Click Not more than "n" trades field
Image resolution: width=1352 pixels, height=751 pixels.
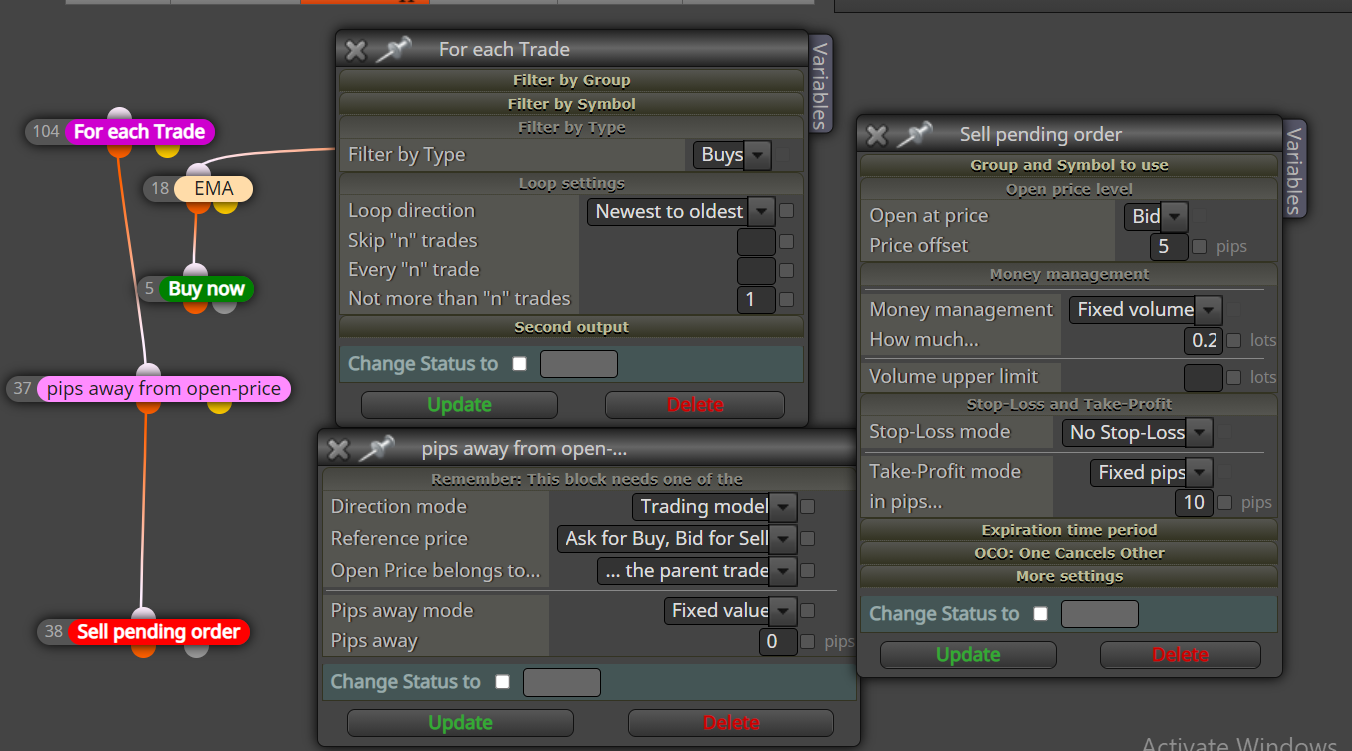[756, 299]
